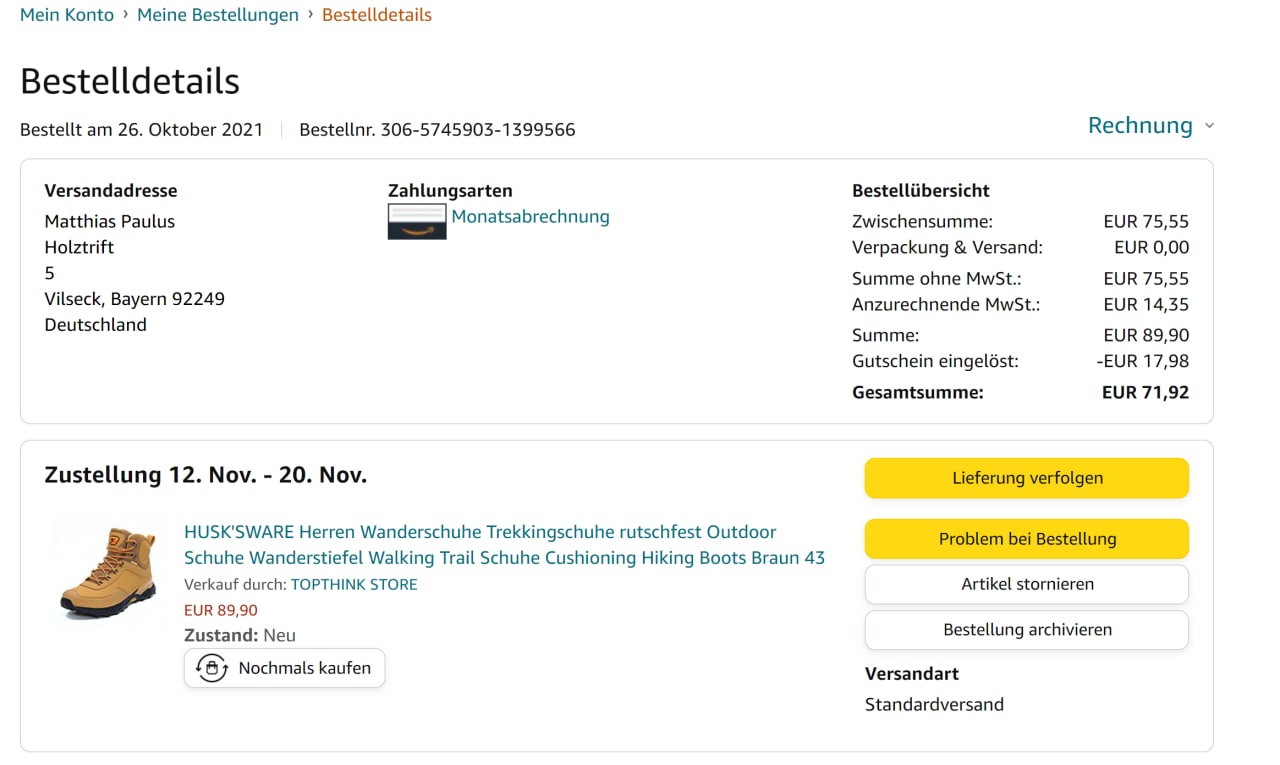This screenshot has width=1280, height=765.
Task: Open the Rechnung invoice dropdown label
Action: tap(1140, 126)
